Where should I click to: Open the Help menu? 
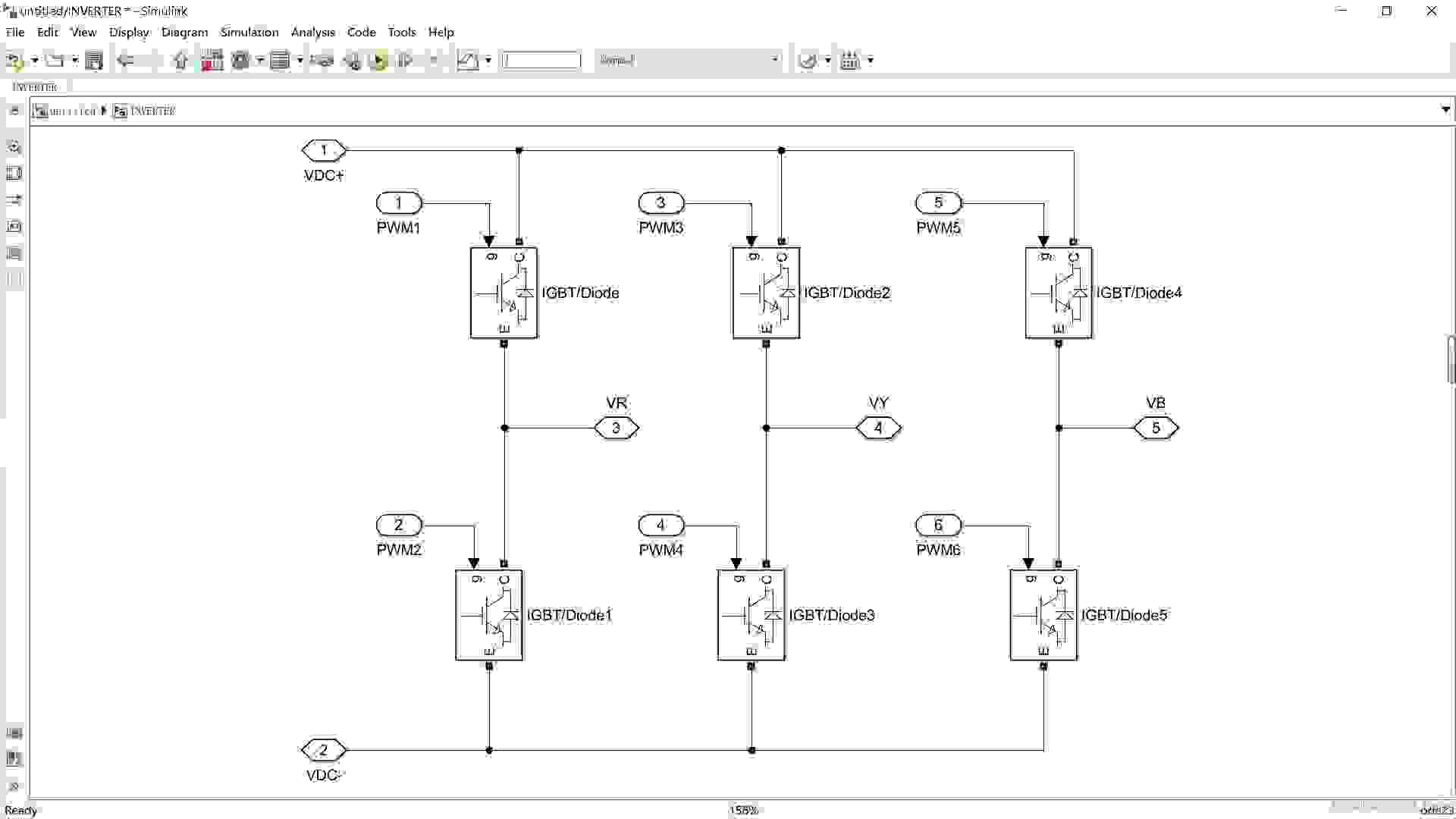[441, 32]
